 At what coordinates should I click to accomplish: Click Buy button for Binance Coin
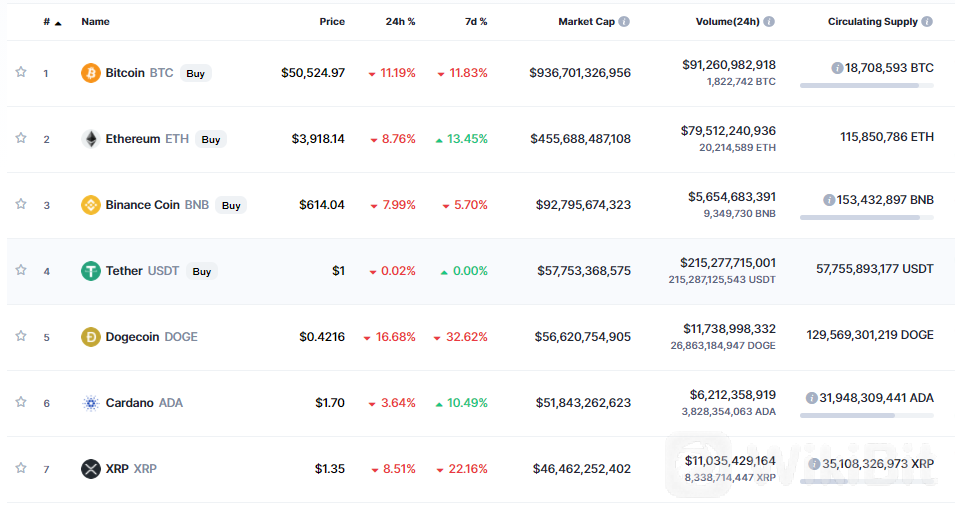[231, 205]
